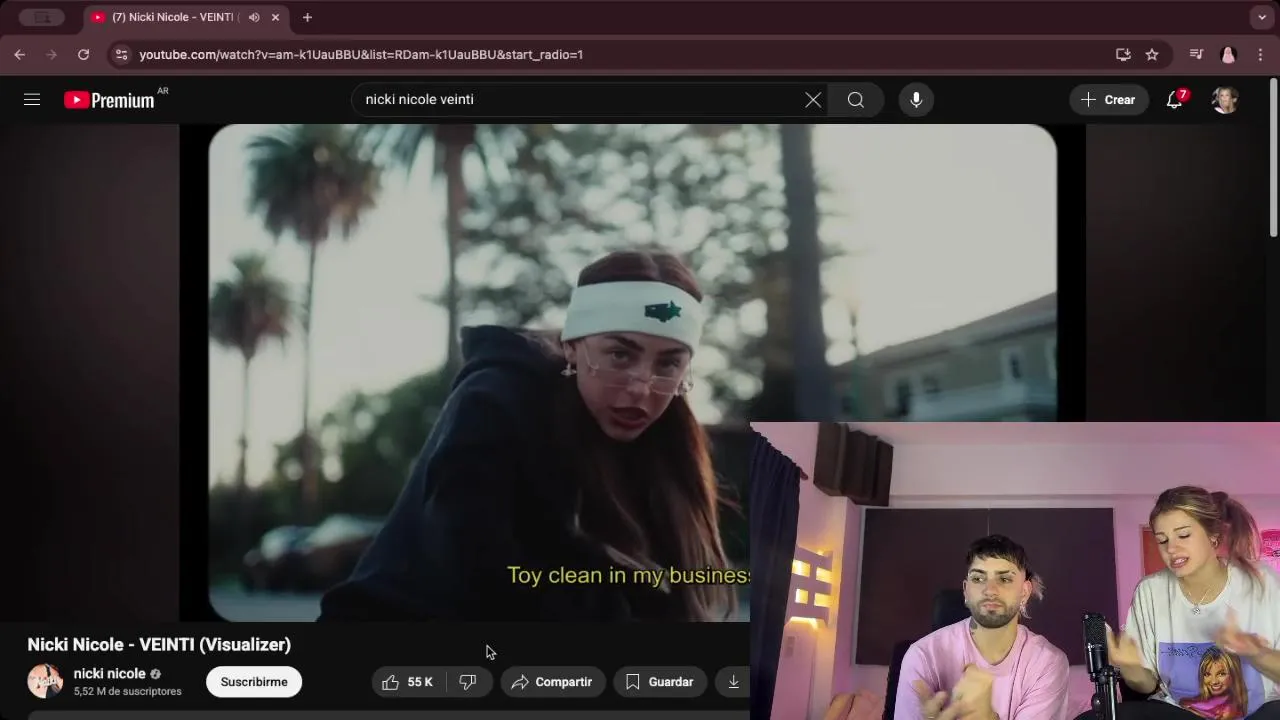
Task: Open site information icon in address bar
Action: coord(121,55)
